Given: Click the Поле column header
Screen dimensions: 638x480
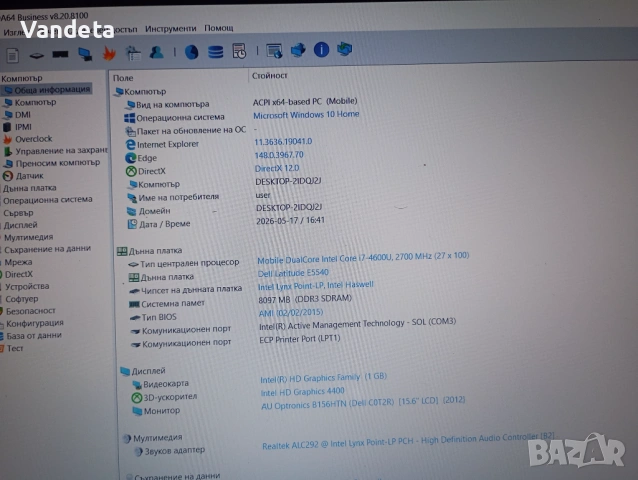Looking at the screenshot, I should click(123, 78).
